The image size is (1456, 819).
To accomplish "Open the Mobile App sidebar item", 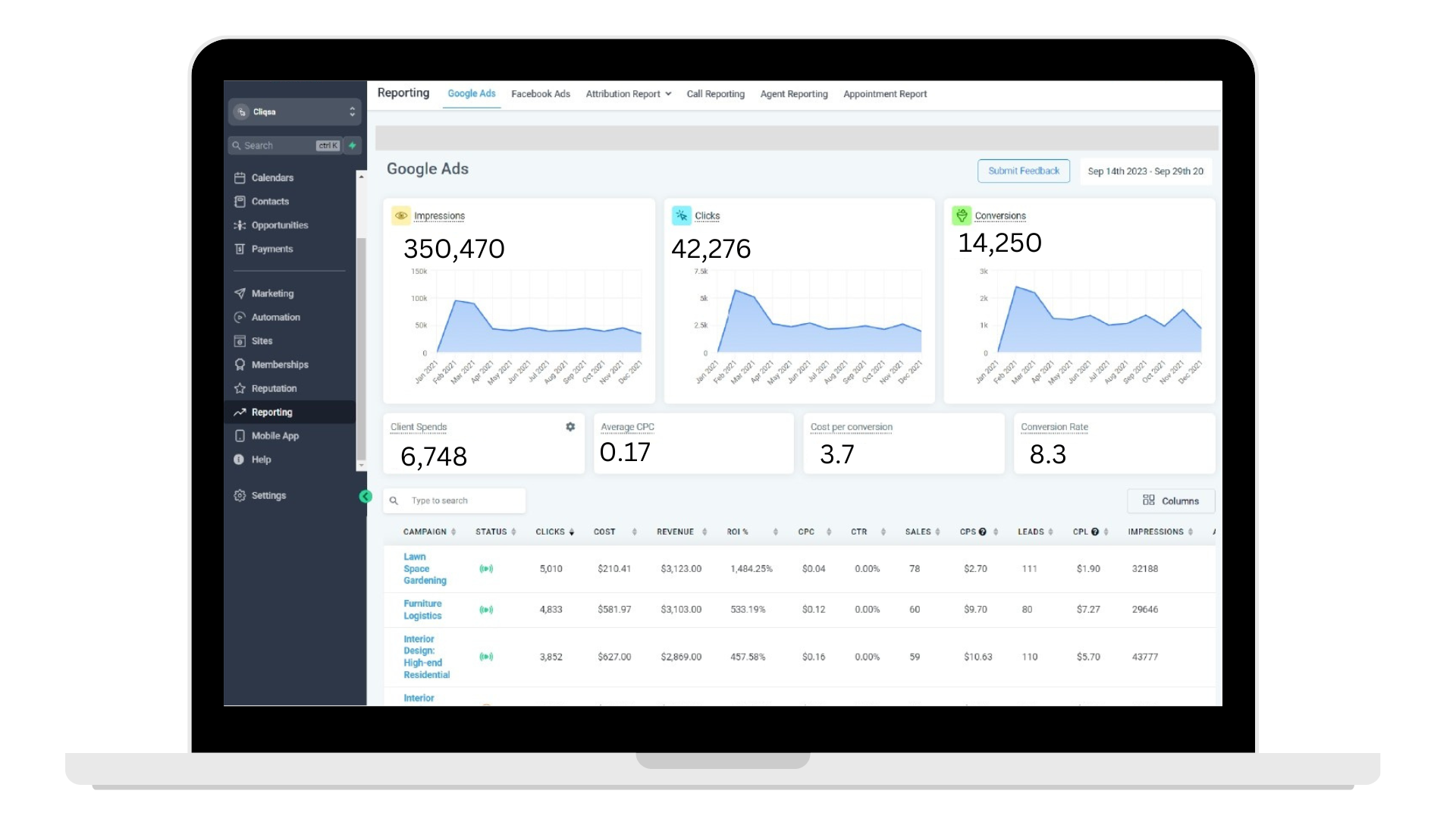I will (275, 436).
